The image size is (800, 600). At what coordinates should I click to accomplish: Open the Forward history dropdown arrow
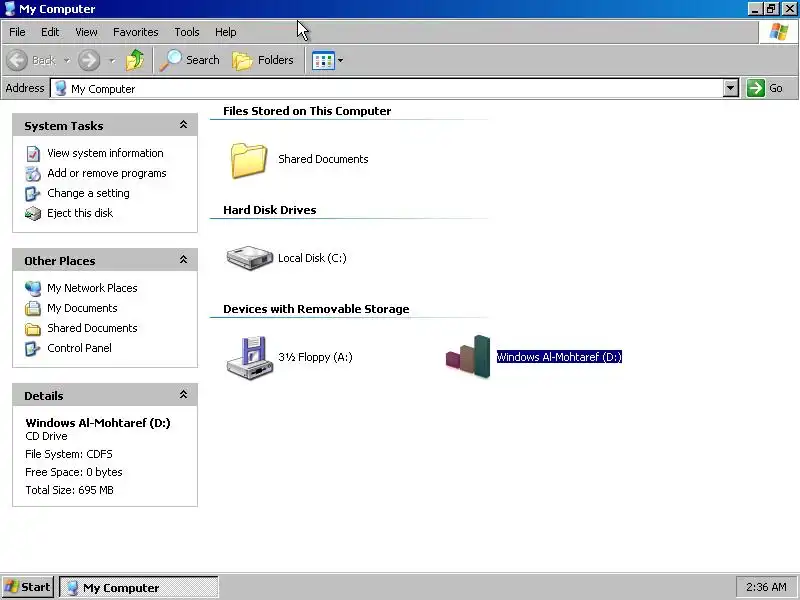pos(112,61)
